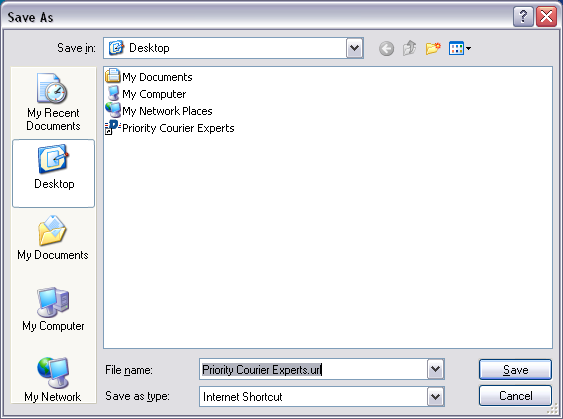563x419 pixels.
Task: Select Desktop in the places bar
Action: coord(53,173)
